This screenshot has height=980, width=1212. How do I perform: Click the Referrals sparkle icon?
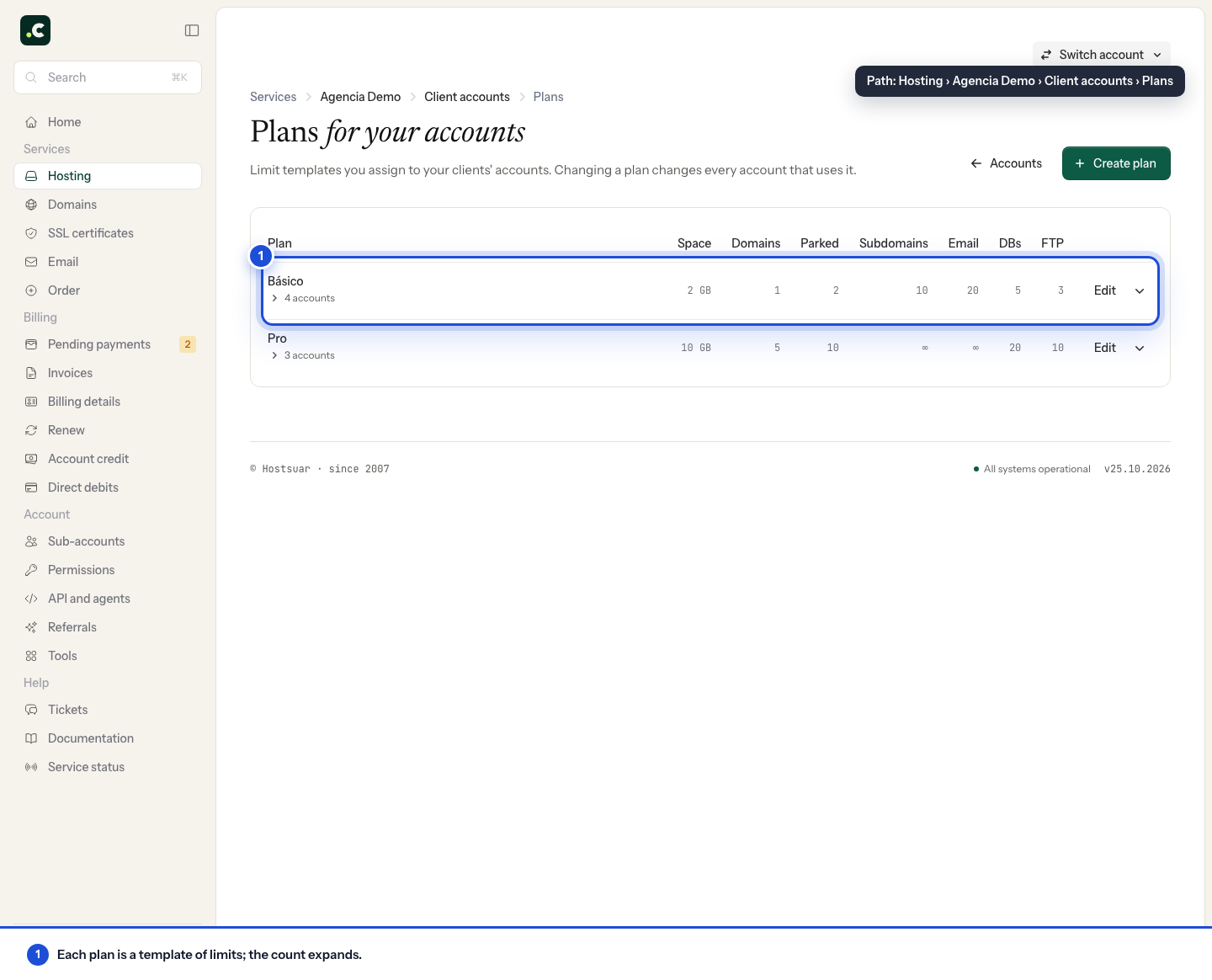coord(31,627)
